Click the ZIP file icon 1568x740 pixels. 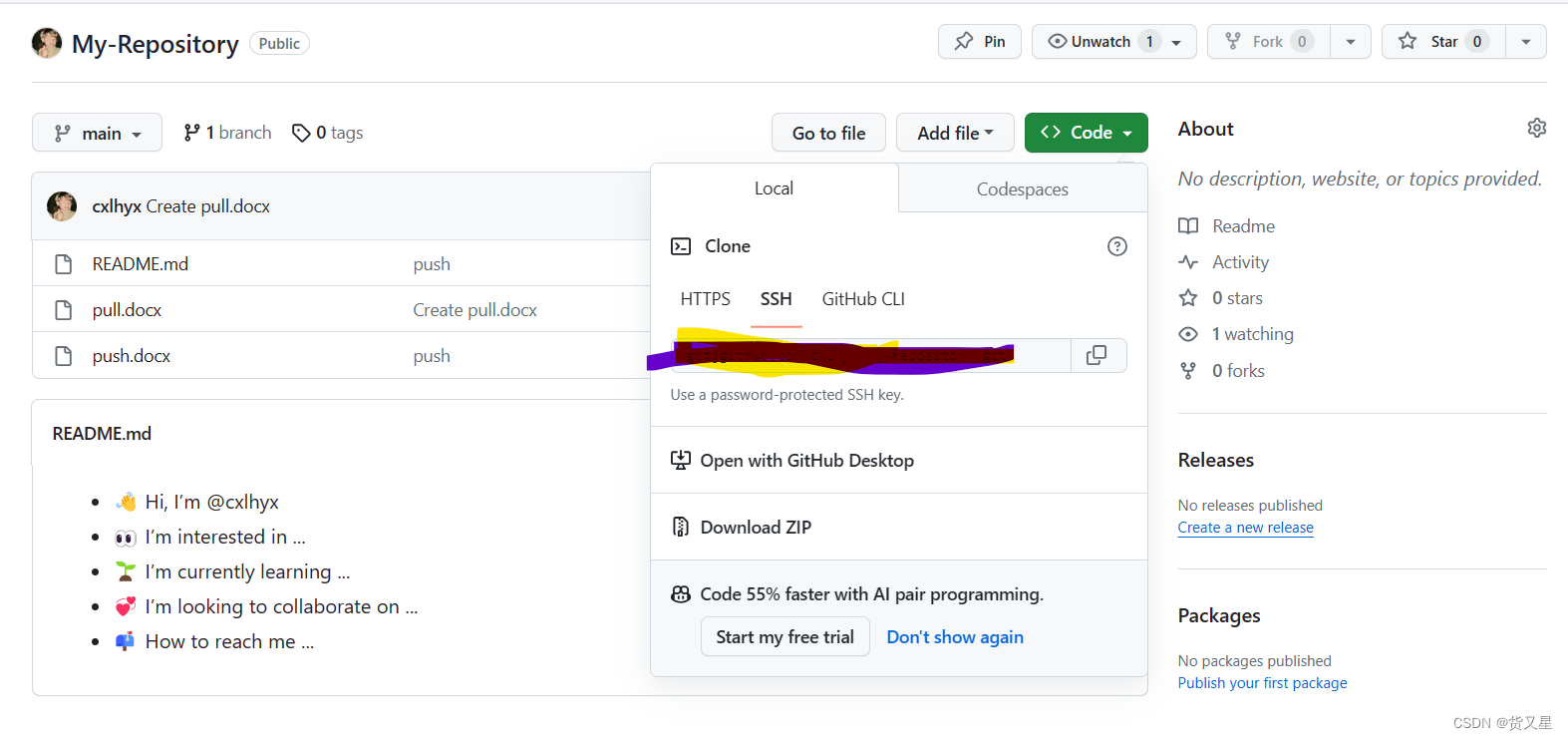tap(681, 528)
